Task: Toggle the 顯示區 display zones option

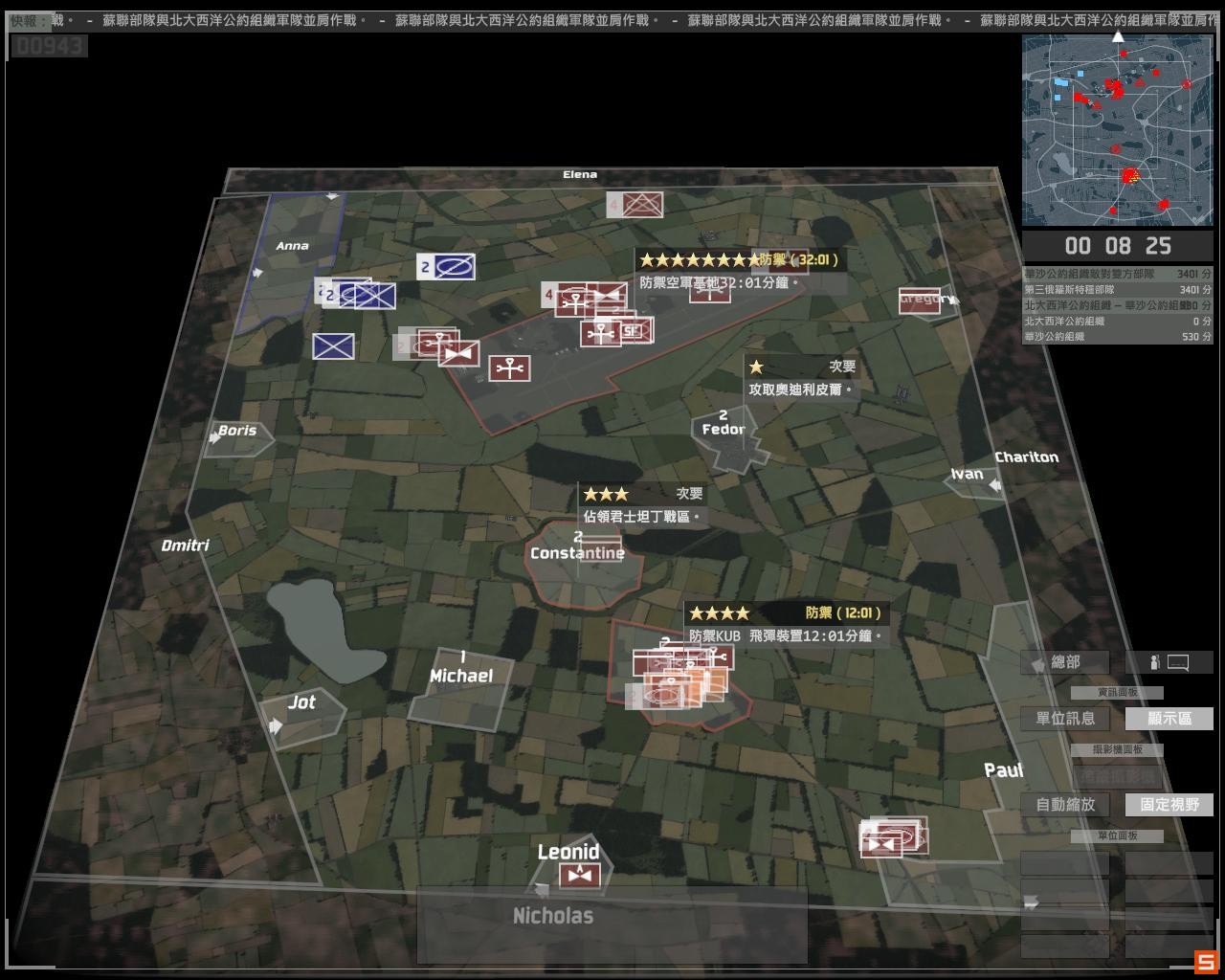Action: (1169, 719)
